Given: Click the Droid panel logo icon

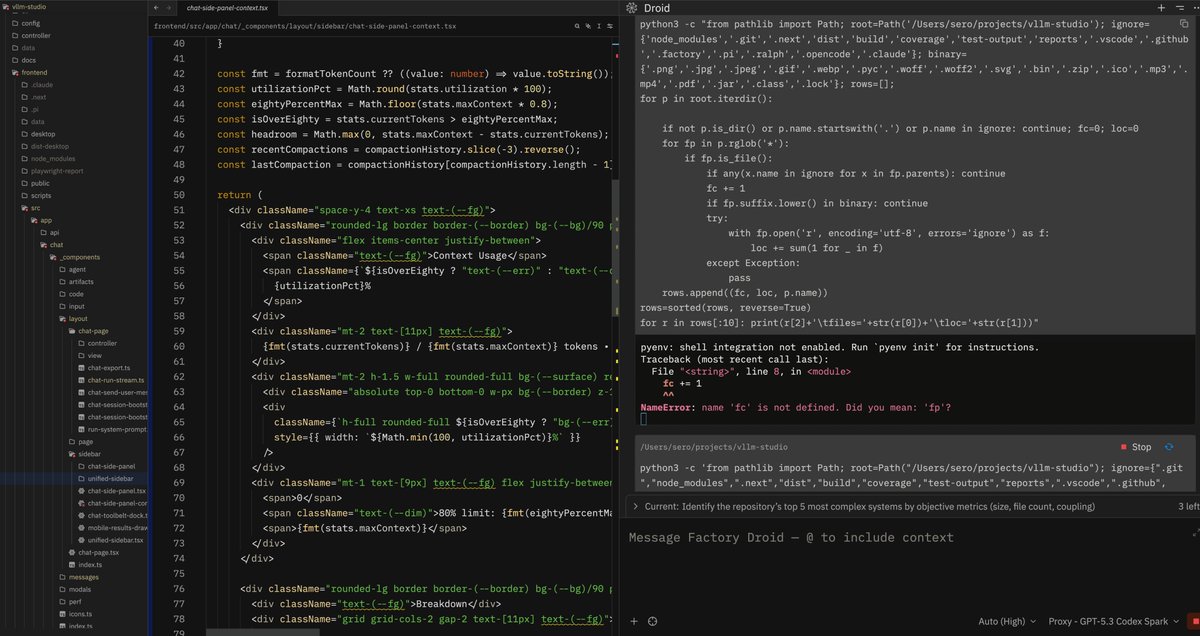Looking at the screenshot, I should click(632, 7).
